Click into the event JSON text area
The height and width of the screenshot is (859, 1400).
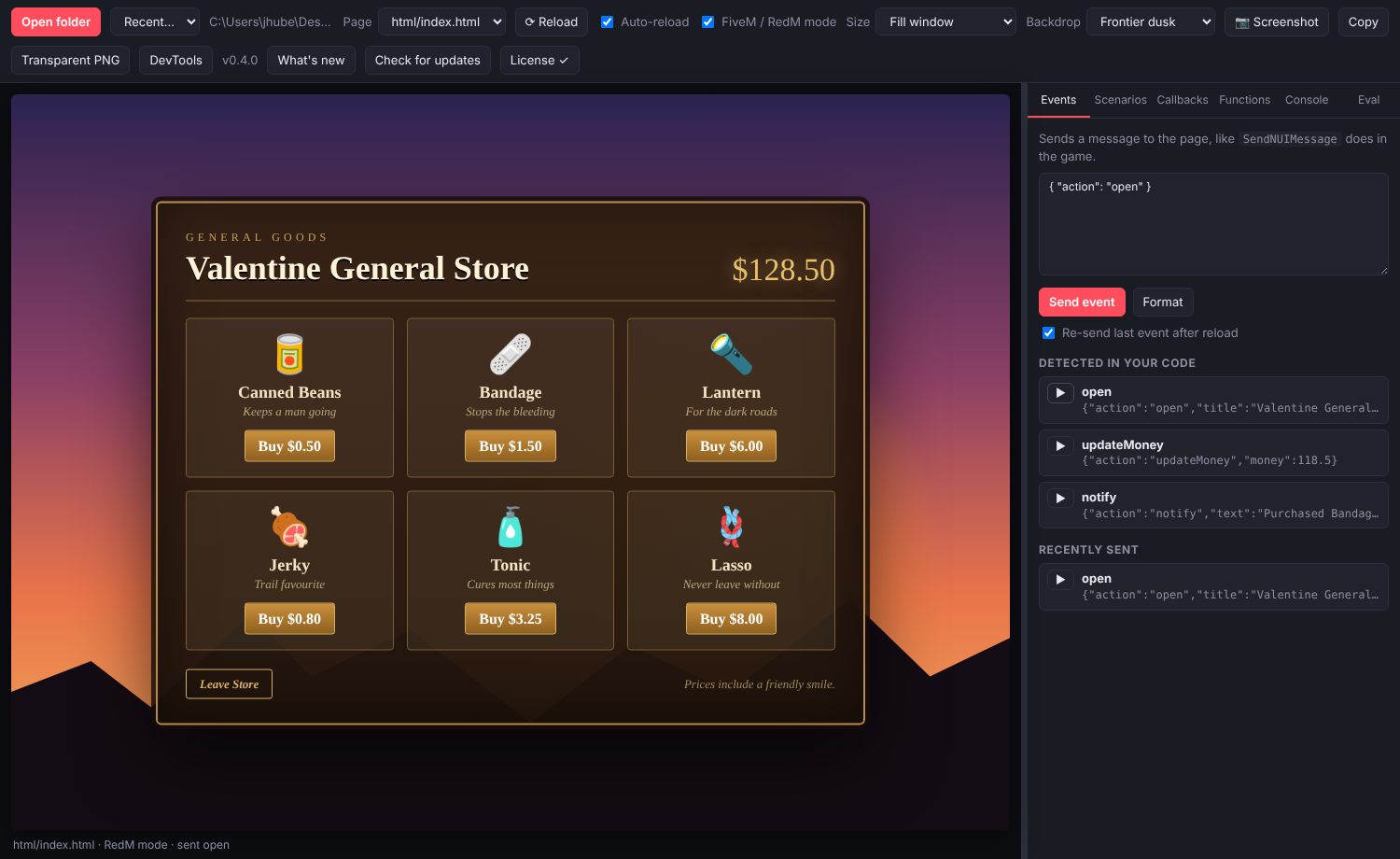[x=1213, y=224]
